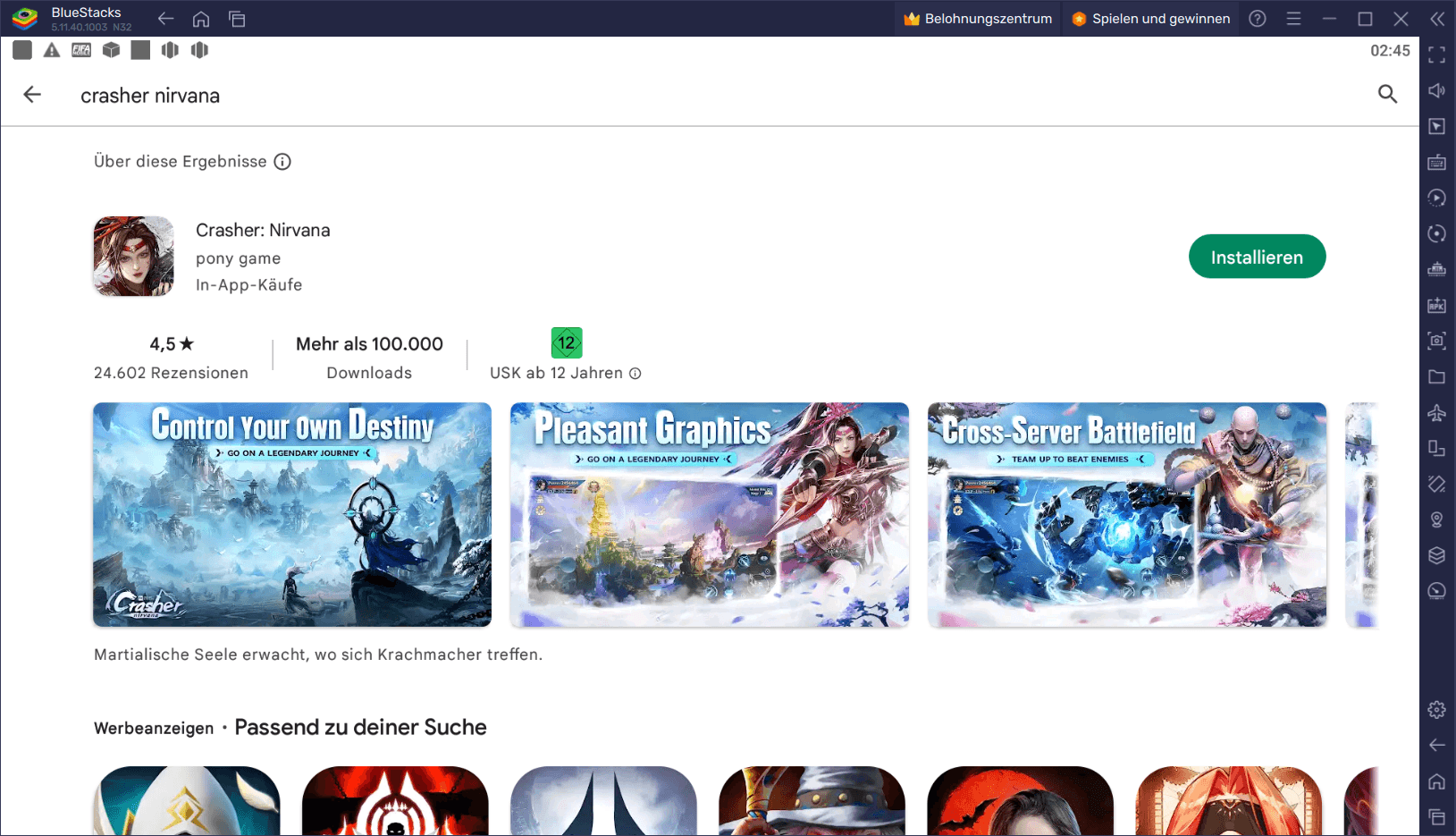
Task: Open BlueStacks settings gear icon
Action: pos(1436,710)
